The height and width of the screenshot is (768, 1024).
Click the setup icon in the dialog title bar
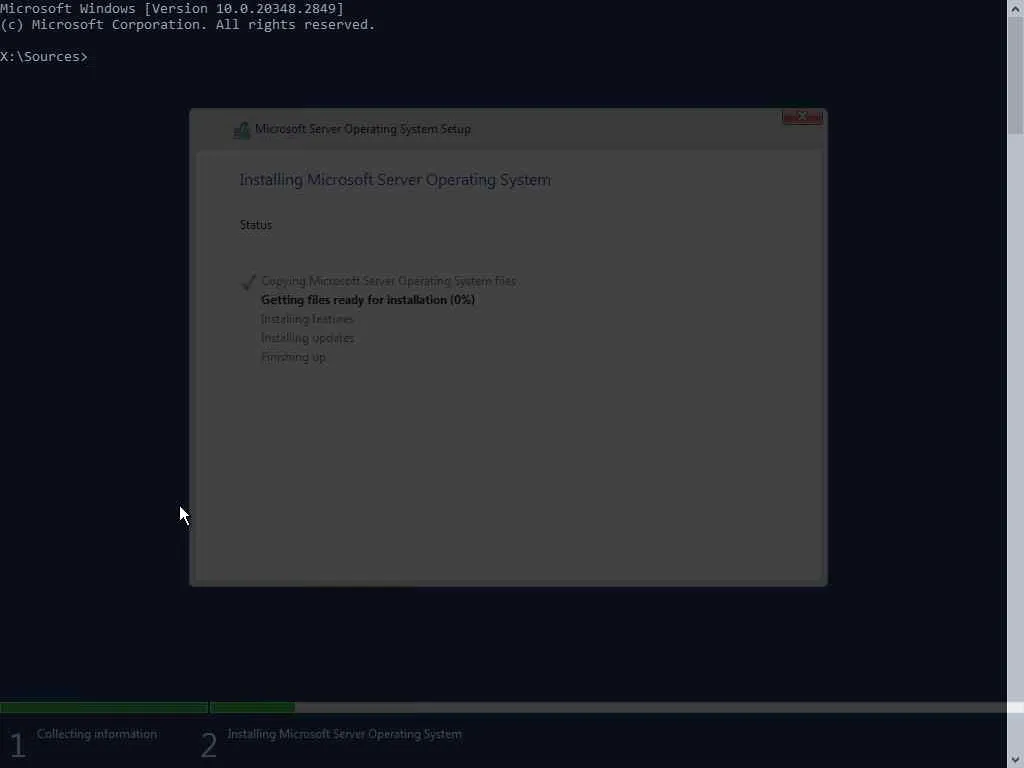pos(242,130)
